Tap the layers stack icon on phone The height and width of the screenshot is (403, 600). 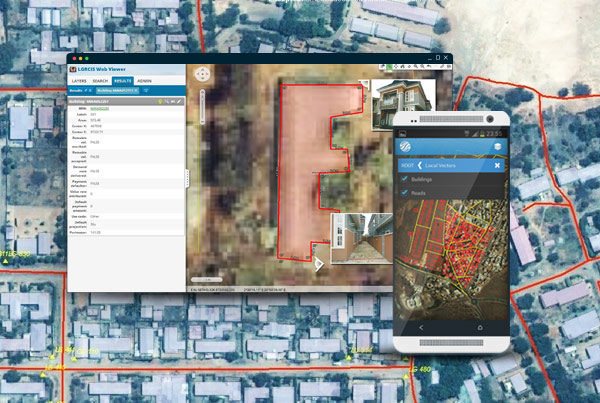497,147
